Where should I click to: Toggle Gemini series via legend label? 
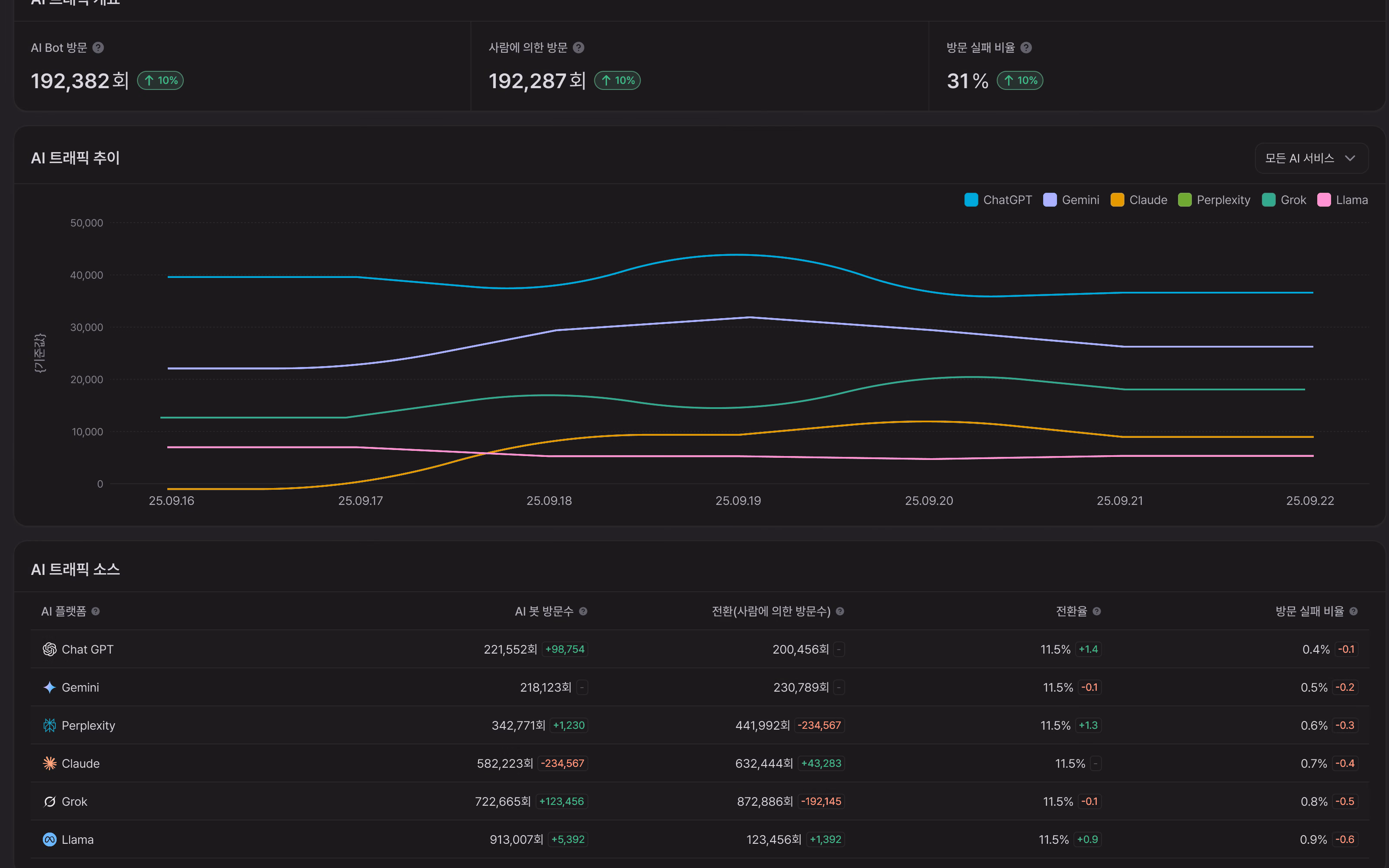(x=1081, y=200)
